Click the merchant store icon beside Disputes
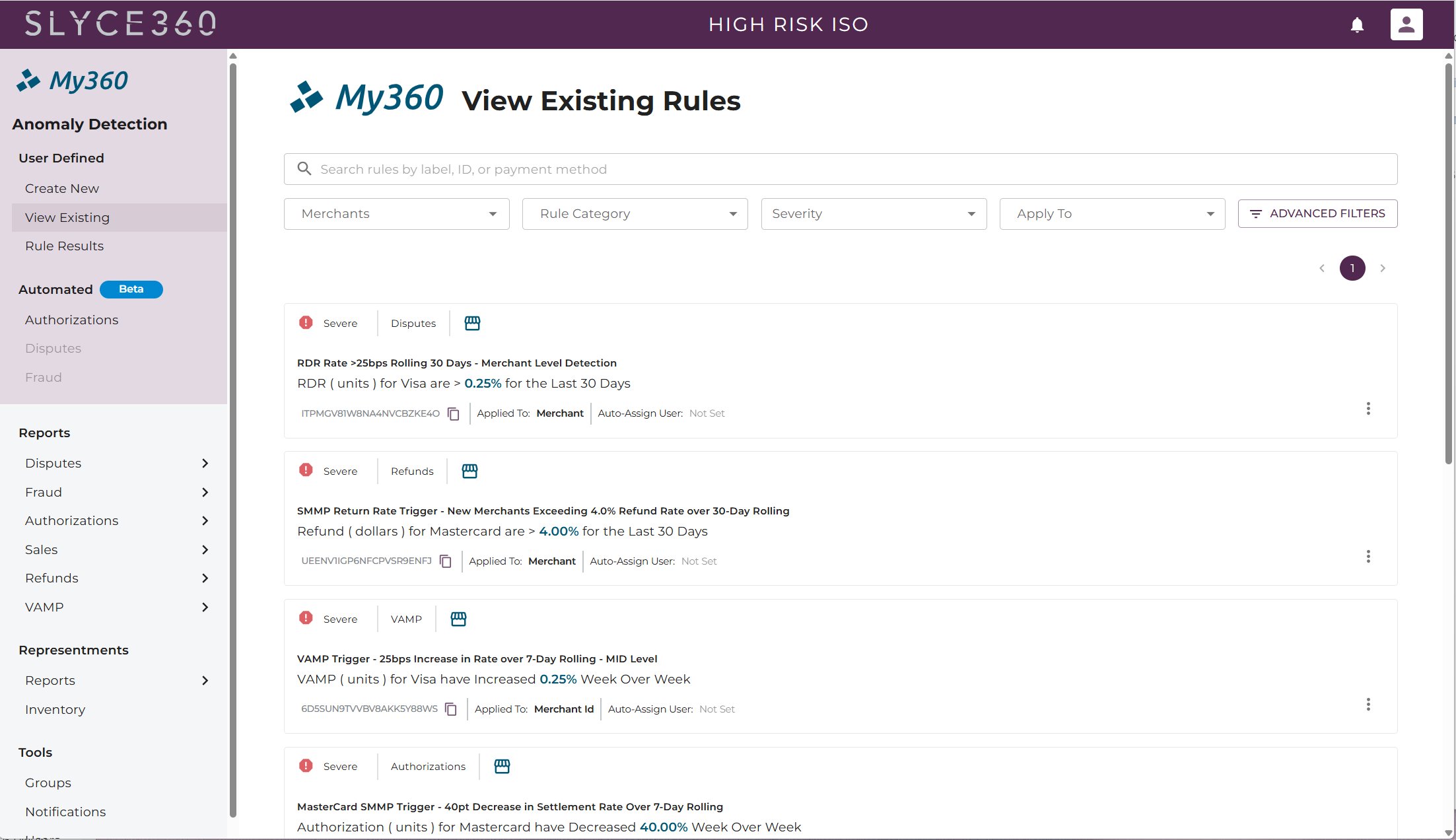The width and height of the screenshot is (1456, 840). 472,323
